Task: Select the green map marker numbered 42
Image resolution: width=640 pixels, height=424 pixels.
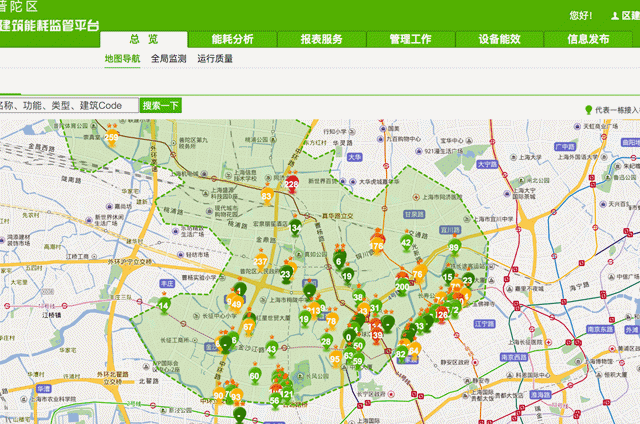Action: [406, 243]
